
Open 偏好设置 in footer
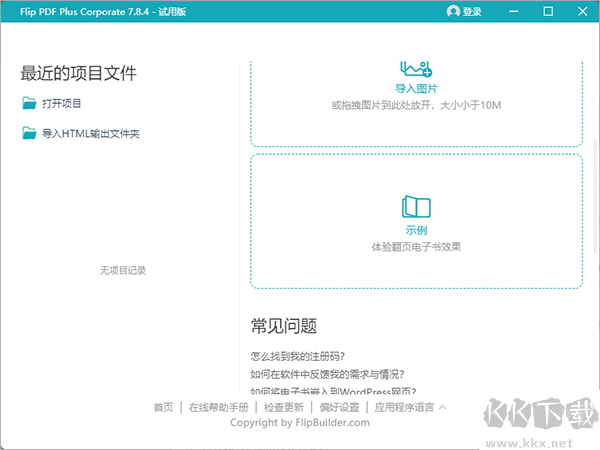click(x=339, y=407)
